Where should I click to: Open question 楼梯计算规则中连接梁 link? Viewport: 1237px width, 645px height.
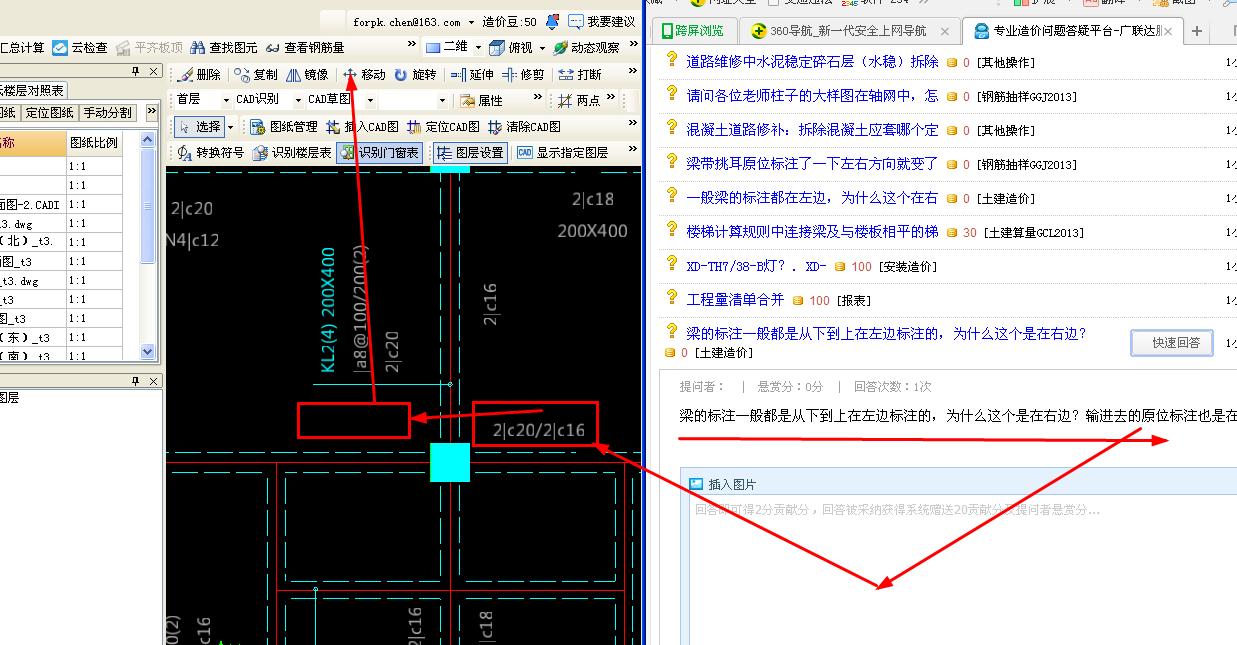812,232
